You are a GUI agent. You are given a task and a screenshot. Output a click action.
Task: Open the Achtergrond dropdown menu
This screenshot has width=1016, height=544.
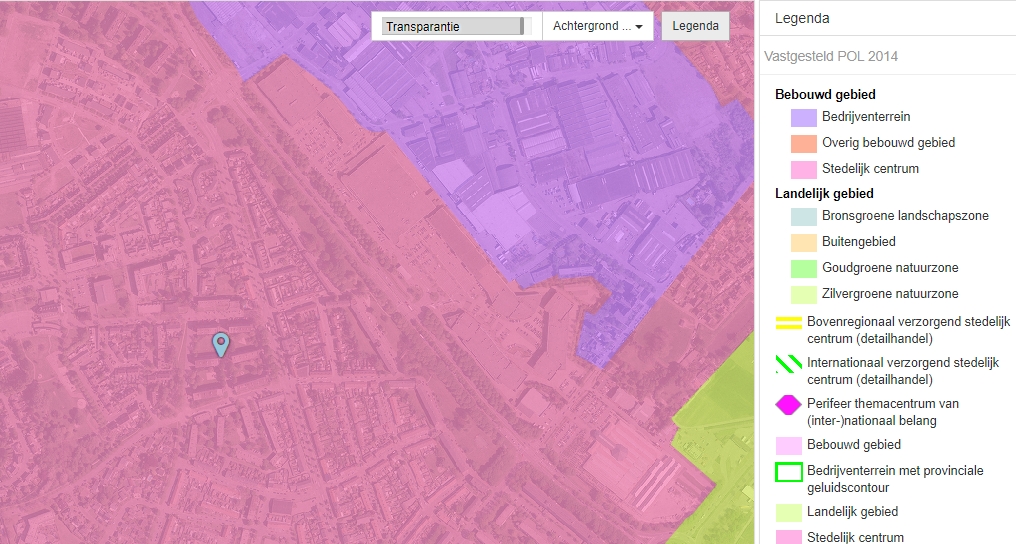(x=597, y=27)
